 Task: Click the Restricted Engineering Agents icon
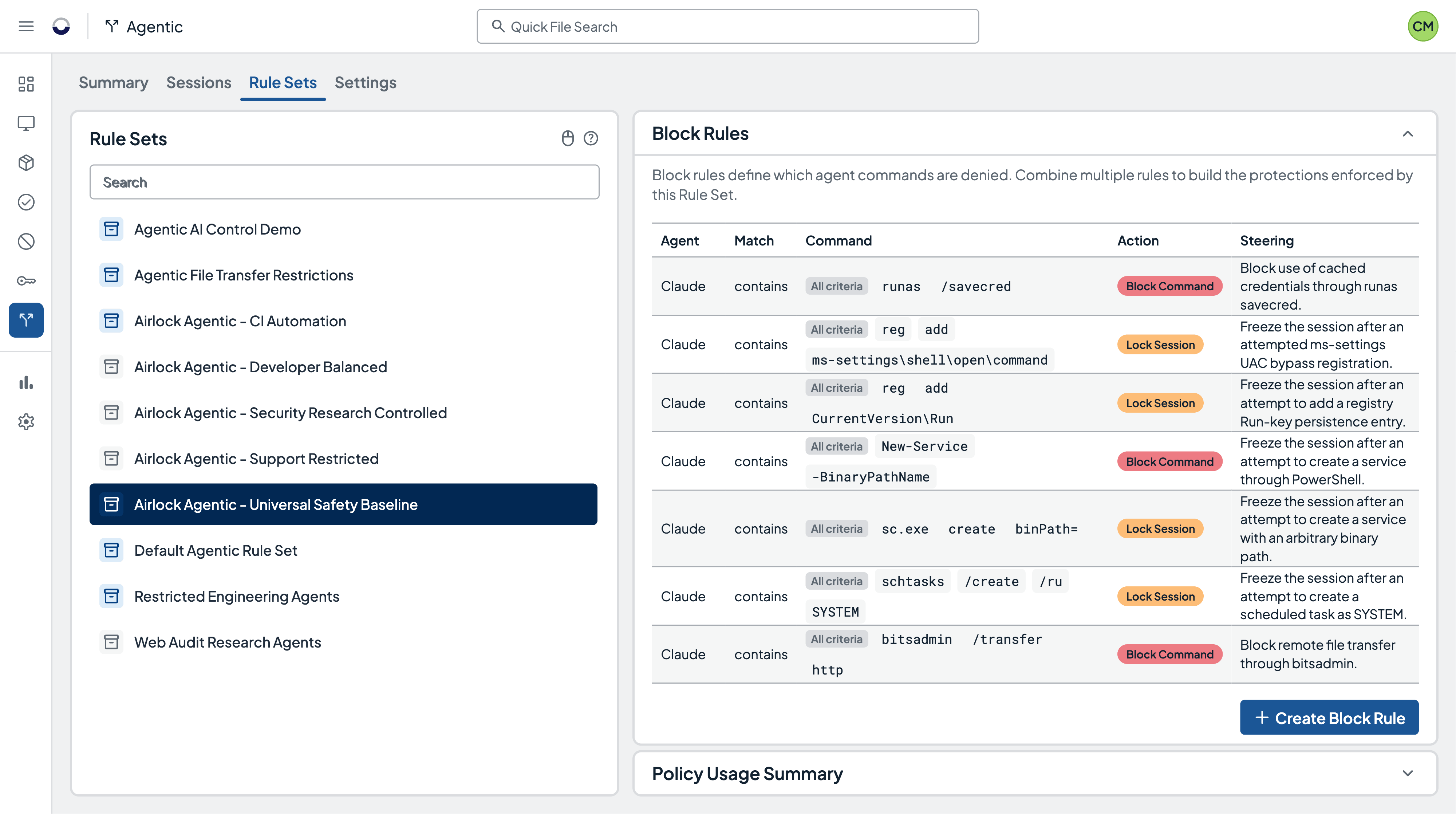[111, 596]
